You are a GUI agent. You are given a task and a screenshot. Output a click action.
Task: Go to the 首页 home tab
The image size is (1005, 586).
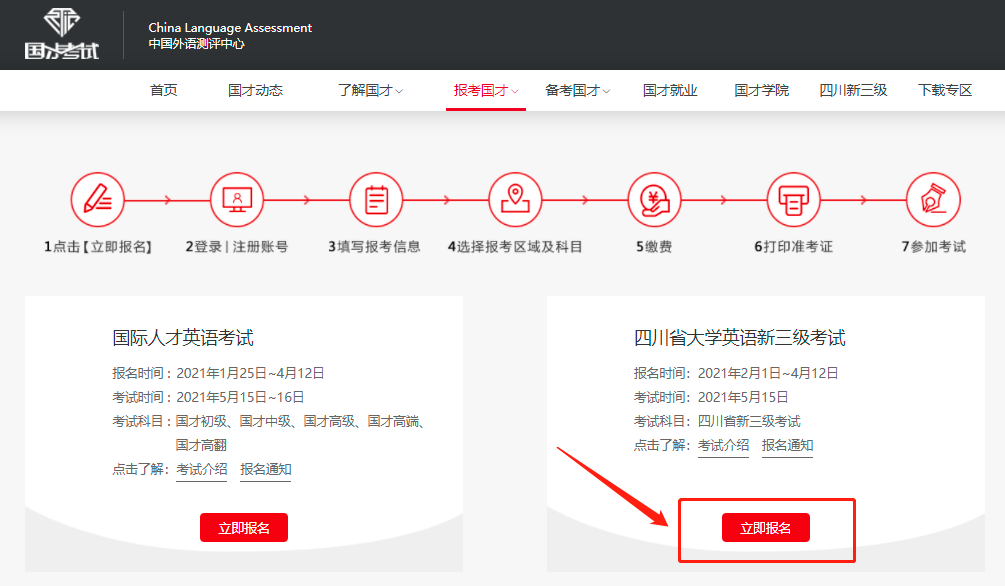tap(163, 90)
